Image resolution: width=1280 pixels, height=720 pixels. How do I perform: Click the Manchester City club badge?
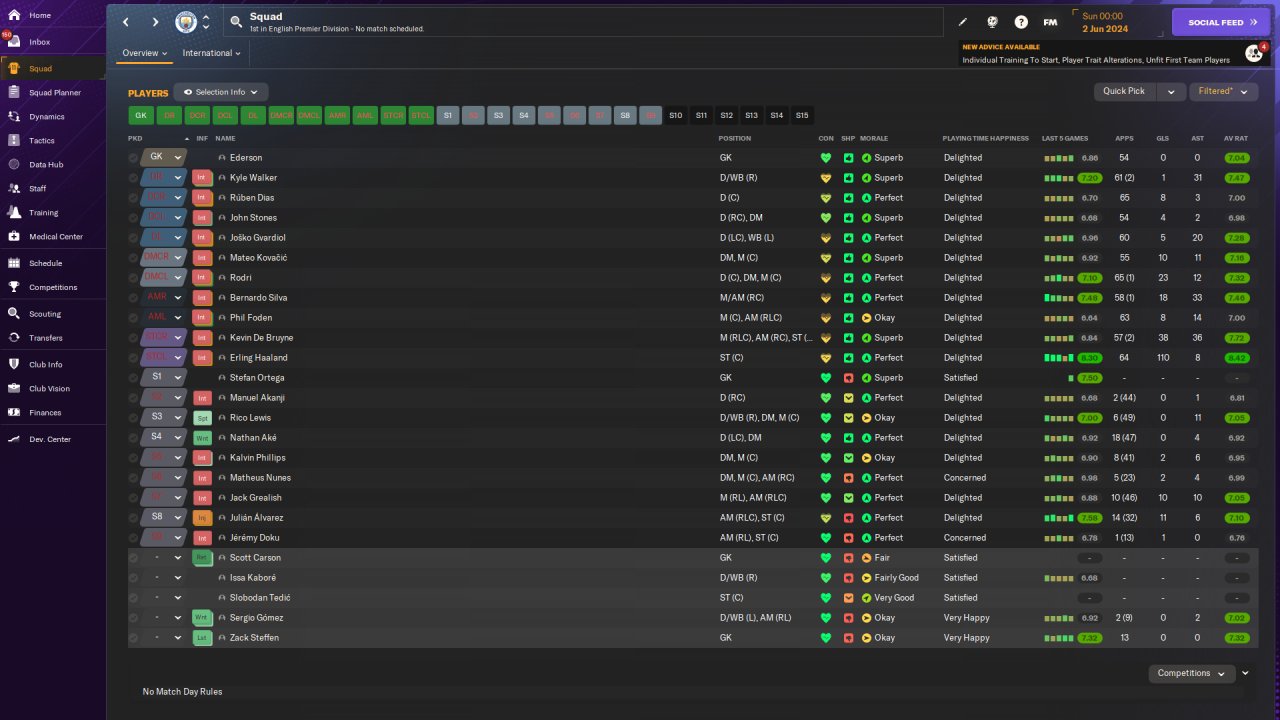tap(186, 22)
